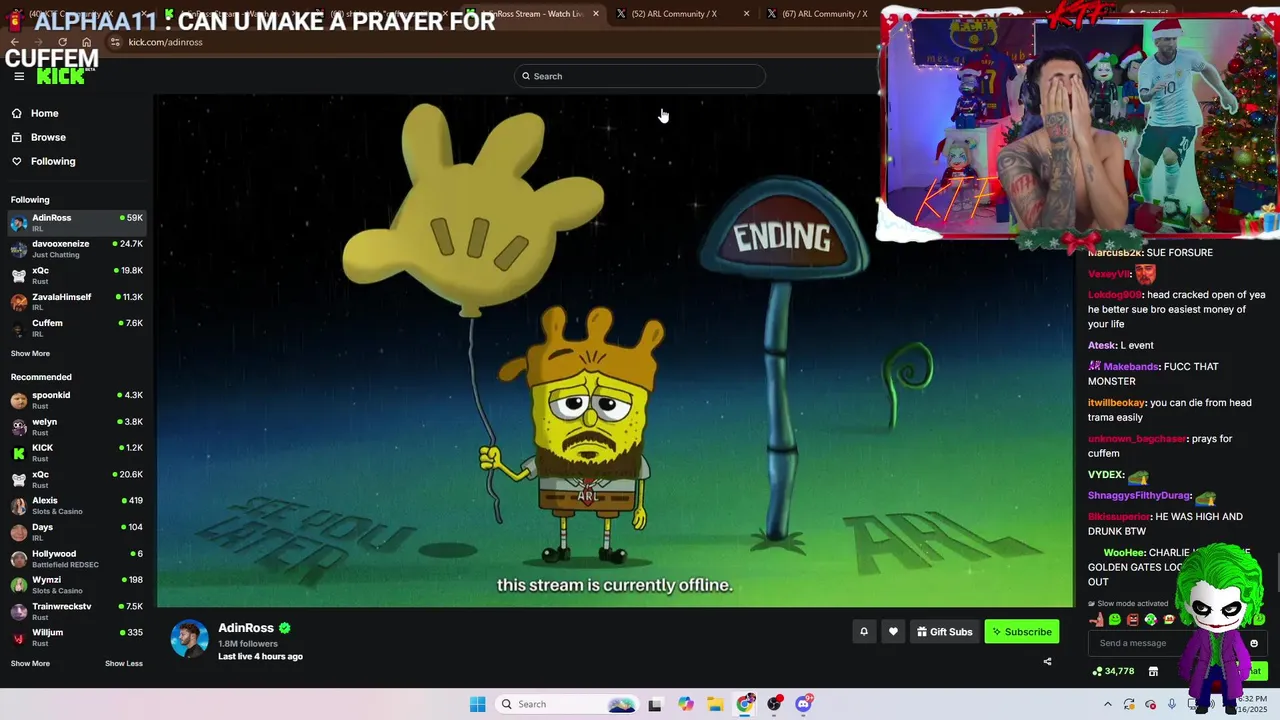Open the Kick hamburger menu
The image size is (1280, 720).
[19, 76]
